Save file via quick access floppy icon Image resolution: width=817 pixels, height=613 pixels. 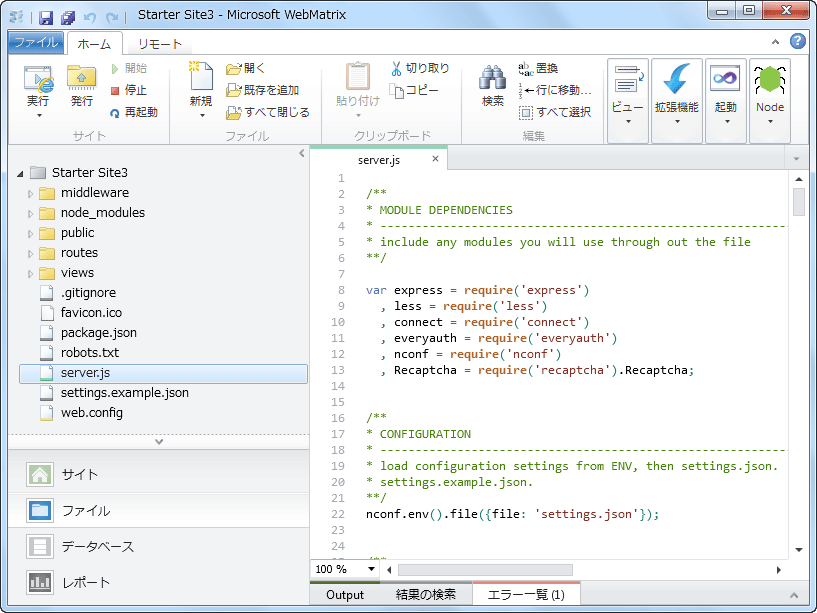click(x=46, y=18)
